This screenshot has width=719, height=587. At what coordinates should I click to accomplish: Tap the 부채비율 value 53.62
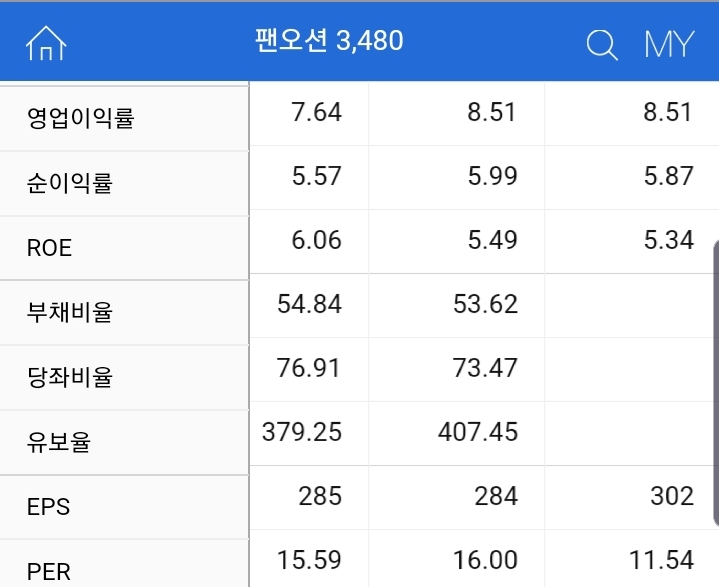pyautogui.click(x=486, y=304)
